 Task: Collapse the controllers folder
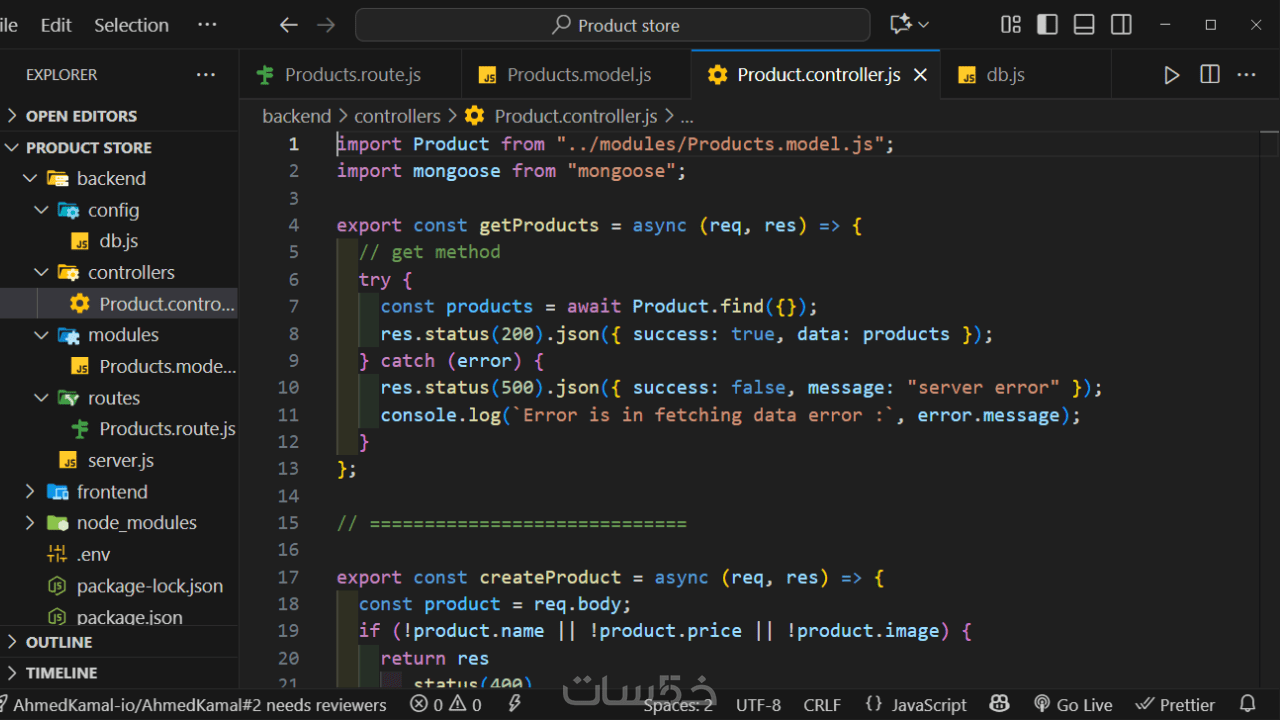(130, 272)
